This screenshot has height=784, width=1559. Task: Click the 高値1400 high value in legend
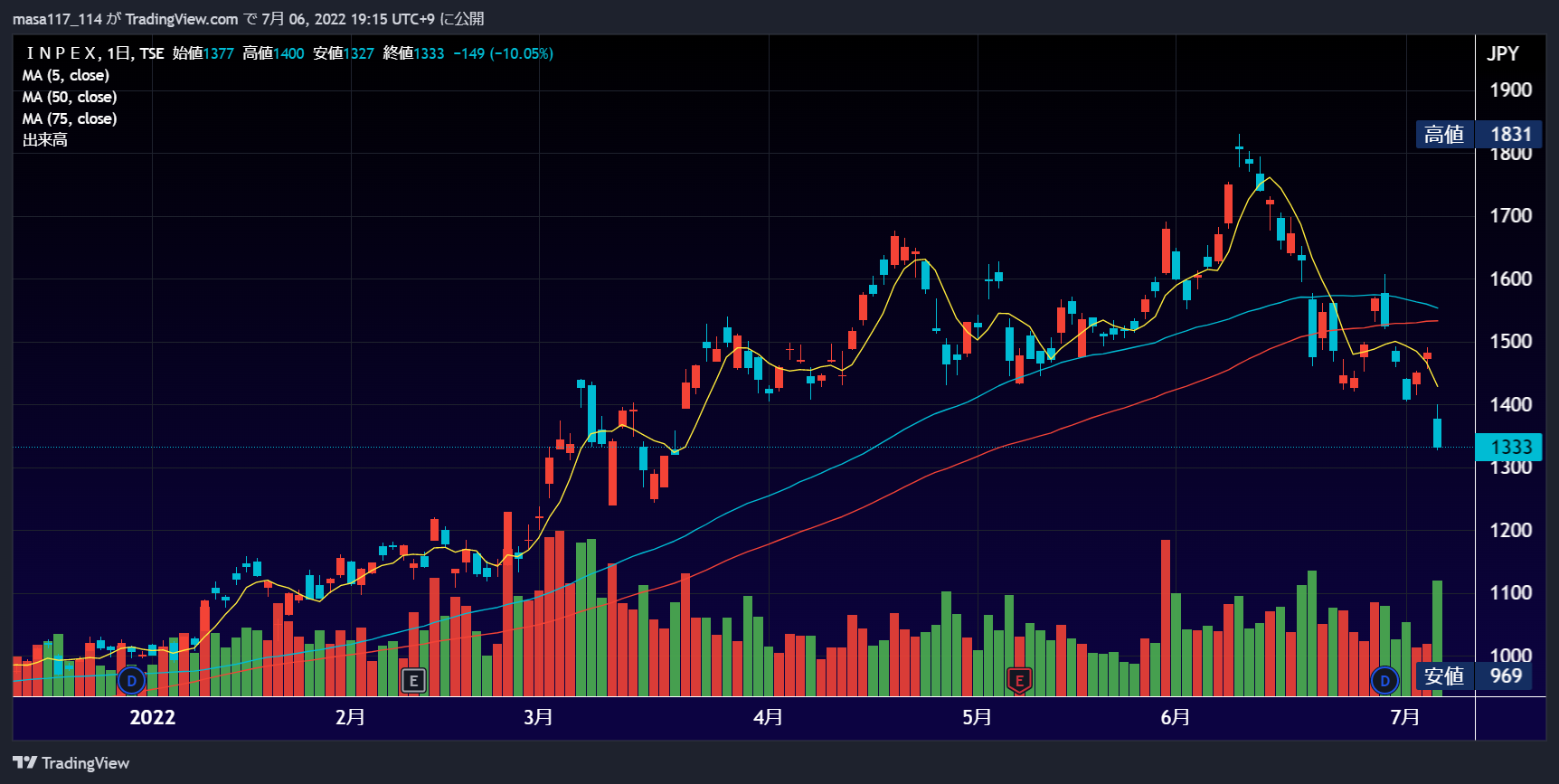tap(273, 53)
